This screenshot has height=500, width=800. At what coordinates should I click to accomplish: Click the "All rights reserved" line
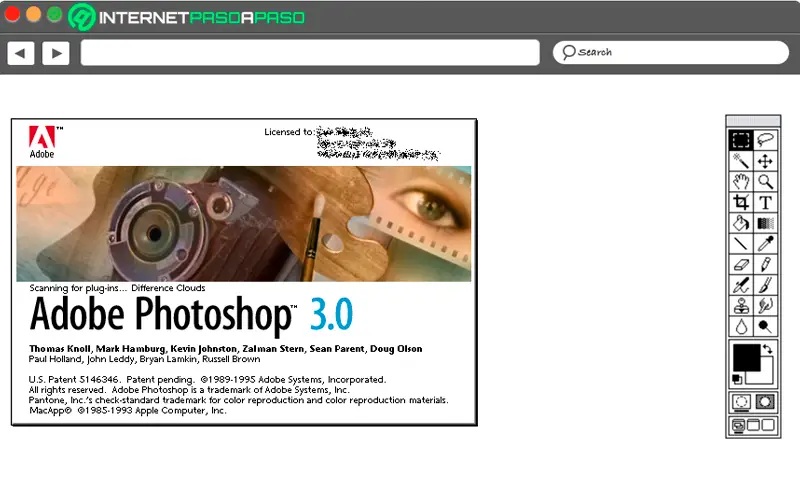coord(189,390)
